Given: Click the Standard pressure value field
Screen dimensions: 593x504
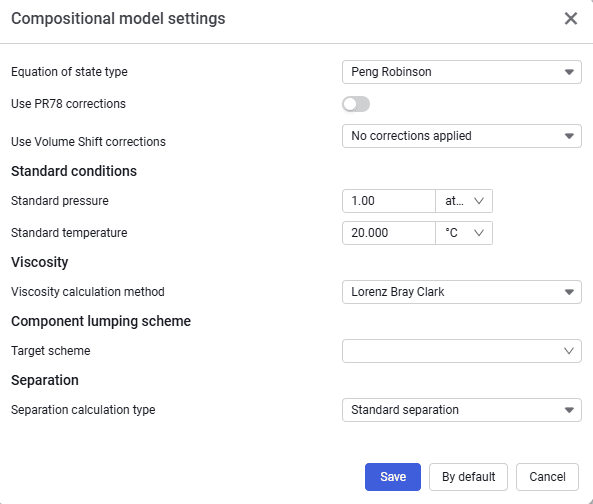Looking at the screenshot, I should [389, 201].
